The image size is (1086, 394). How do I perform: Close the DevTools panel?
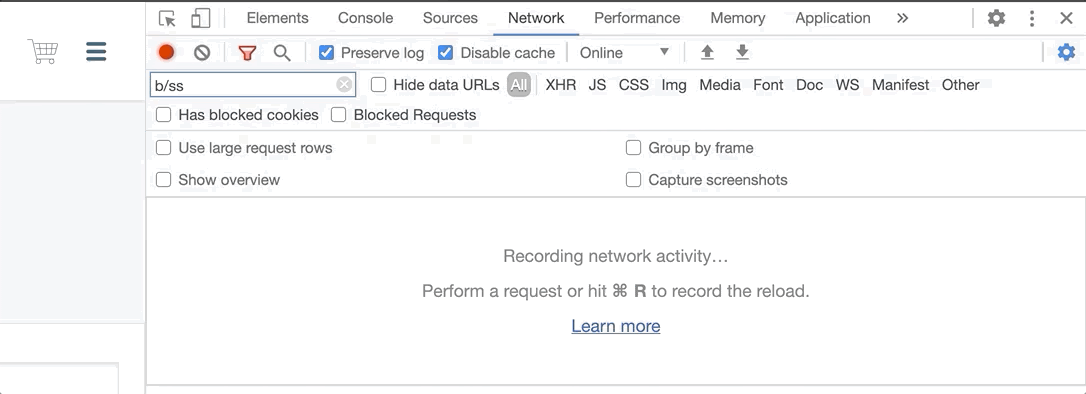pyautogui.click(x=1067, y=19)
